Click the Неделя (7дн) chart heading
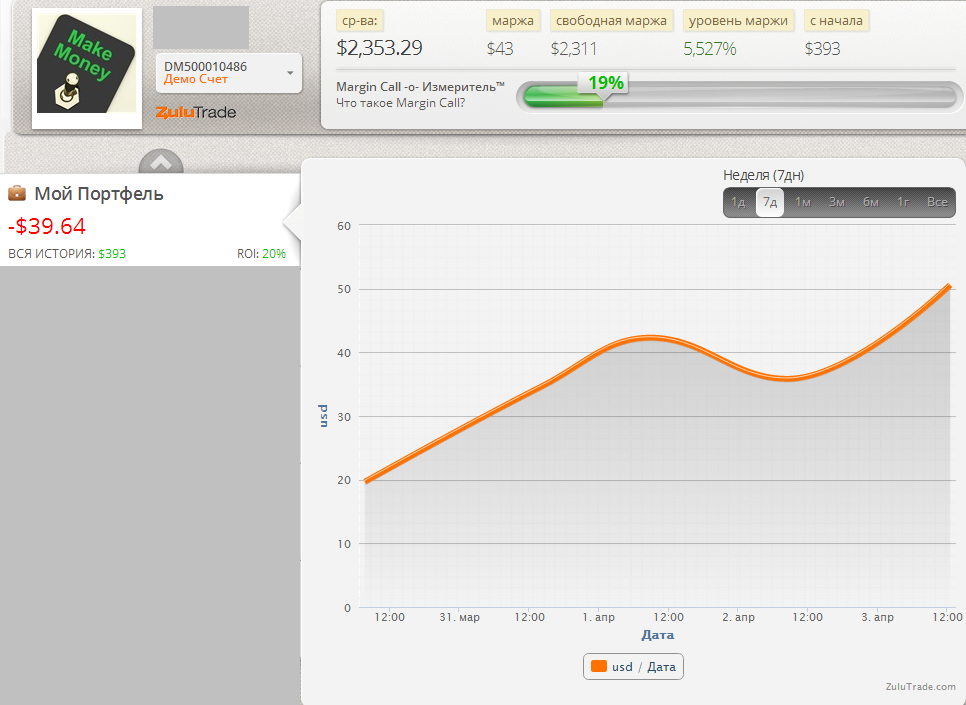The height and width of the screenshot is (705, 966). click(x=763, y=175)
